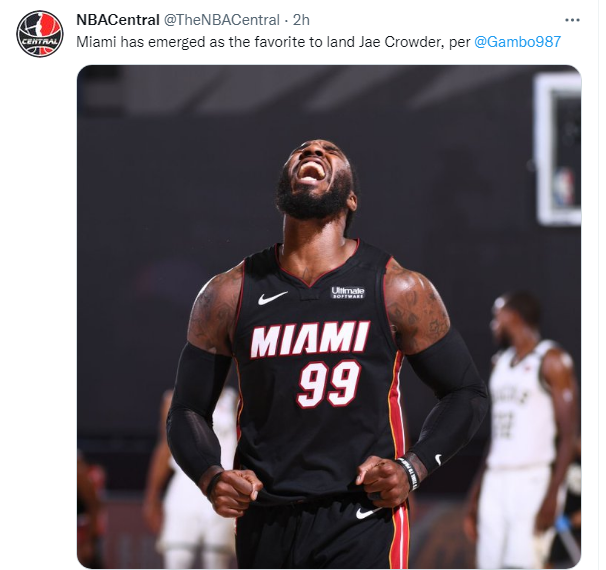Open the @TheNBACentral handle link

(222, 20)
